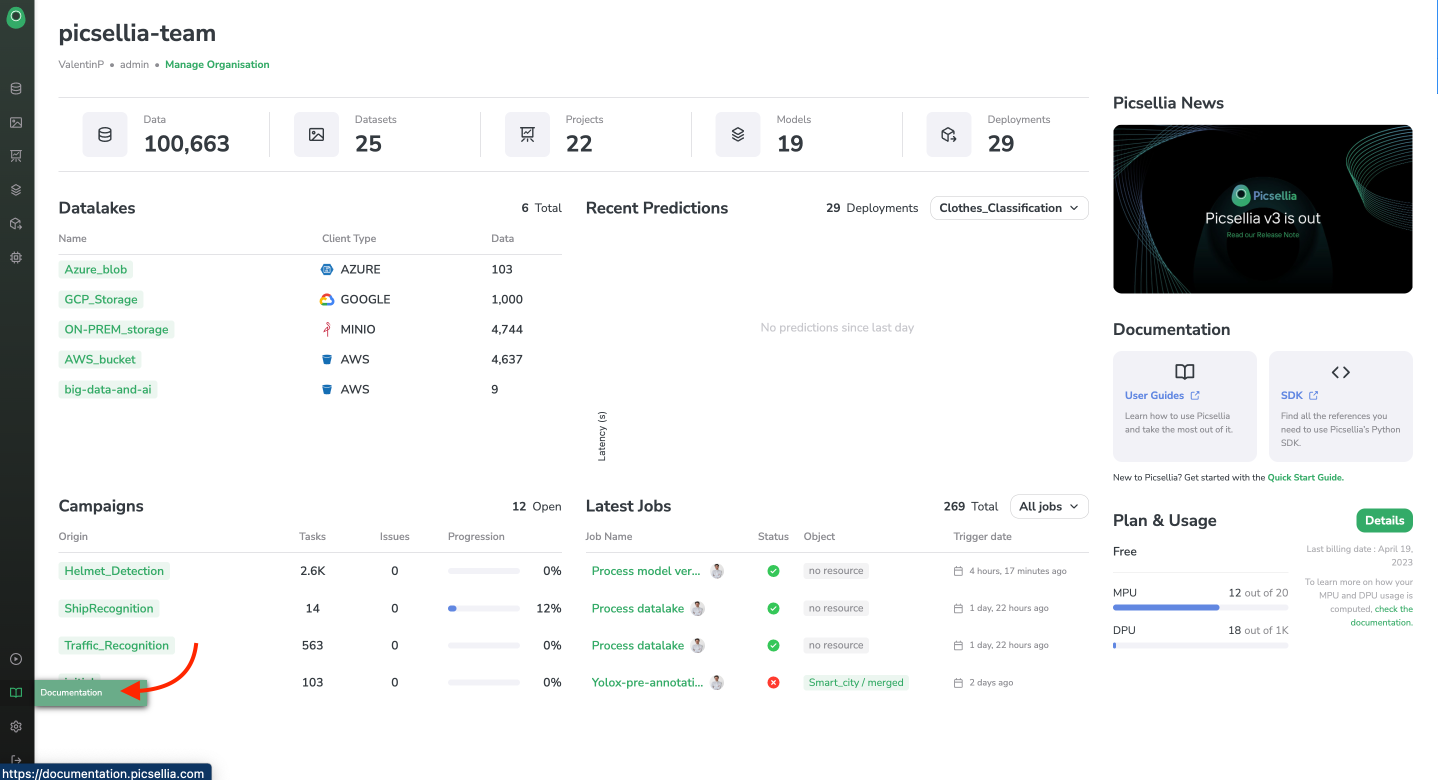Click the external-link icon beside User Guides
1438x780 pixels.
click(x=1195, y=396)
